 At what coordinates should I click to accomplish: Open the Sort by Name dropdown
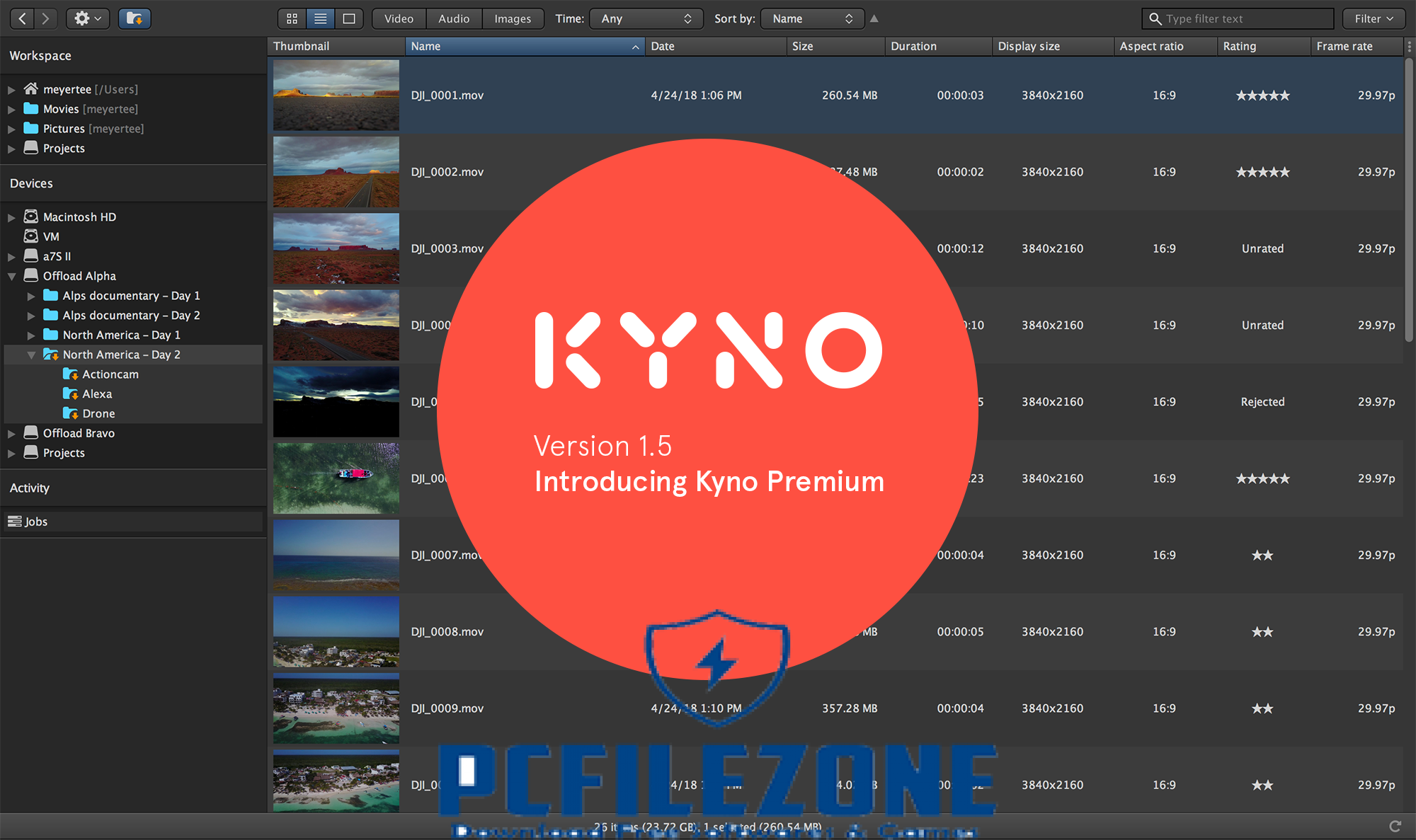(812, 18)
